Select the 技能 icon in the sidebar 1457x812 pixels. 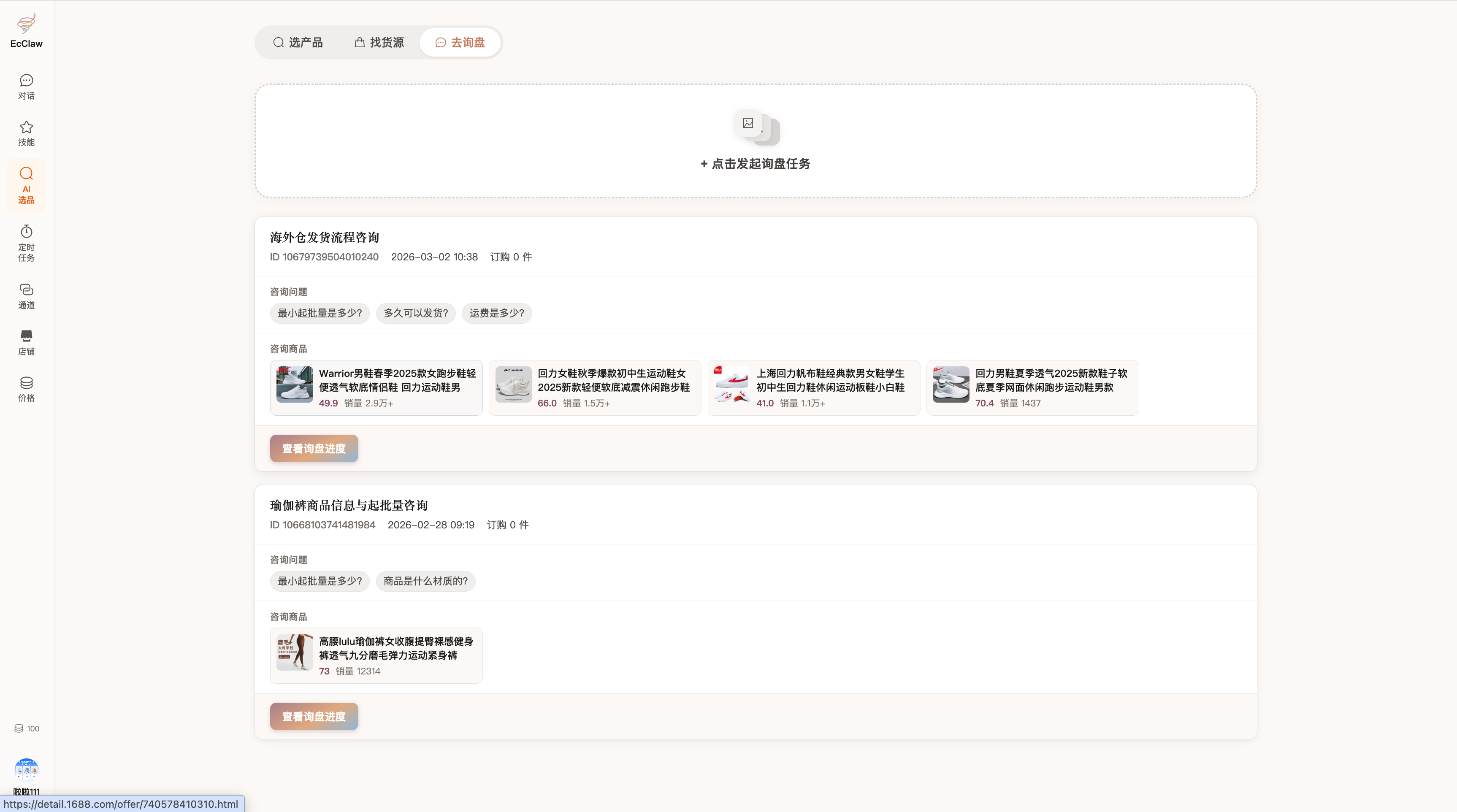(x=26, y=133)
